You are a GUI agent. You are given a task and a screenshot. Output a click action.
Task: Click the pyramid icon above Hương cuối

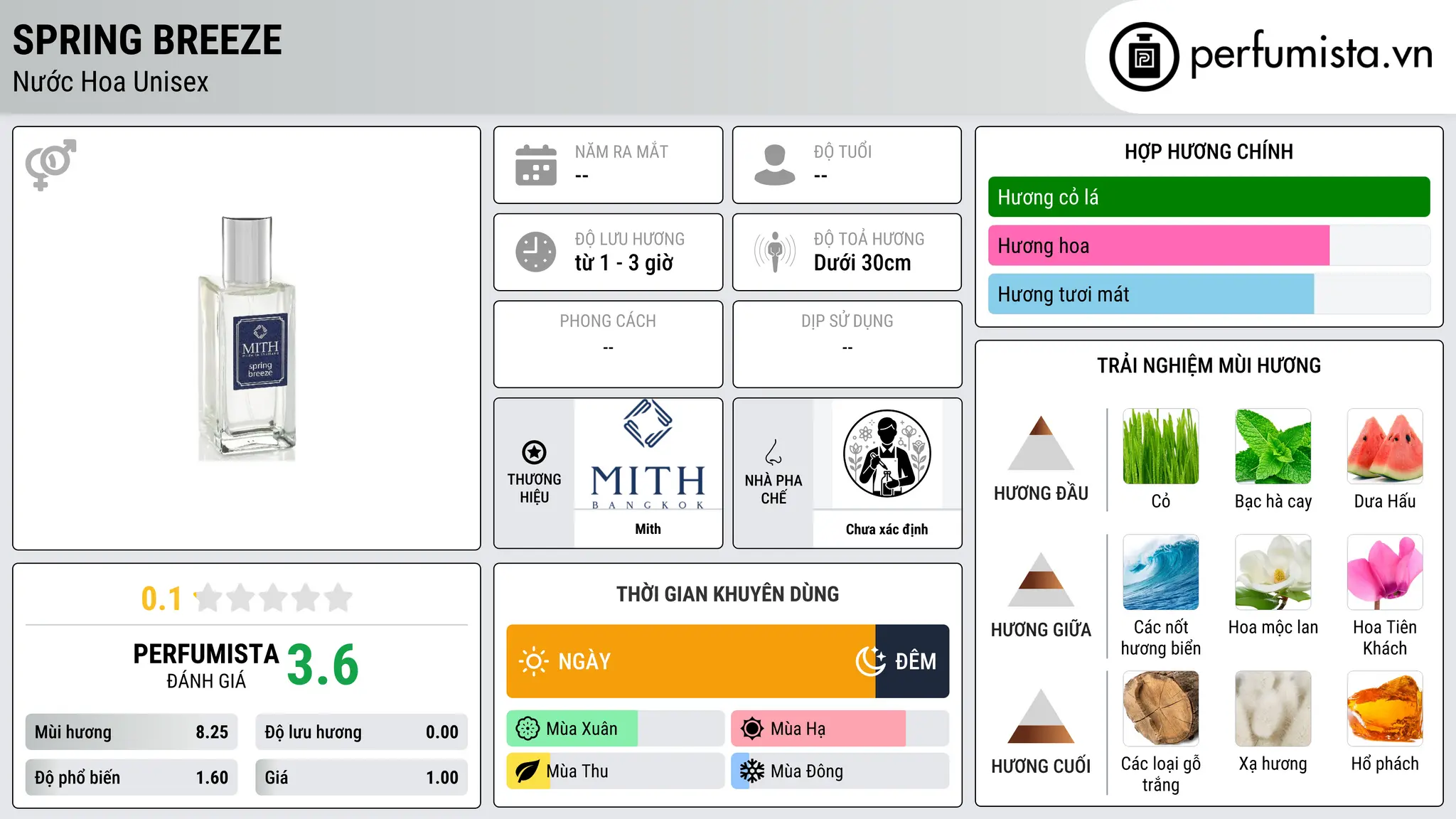pos(1041,716)
